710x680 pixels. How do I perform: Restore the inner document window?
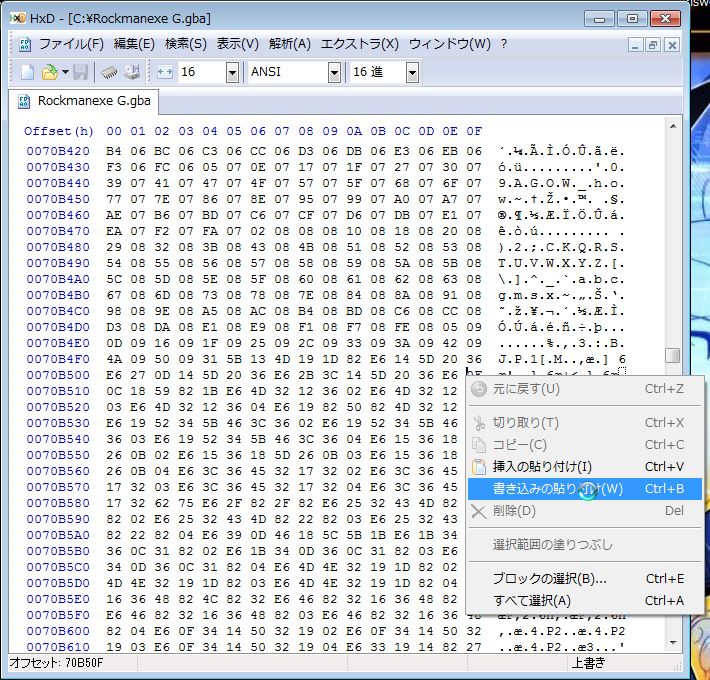[x=653, y=45]
